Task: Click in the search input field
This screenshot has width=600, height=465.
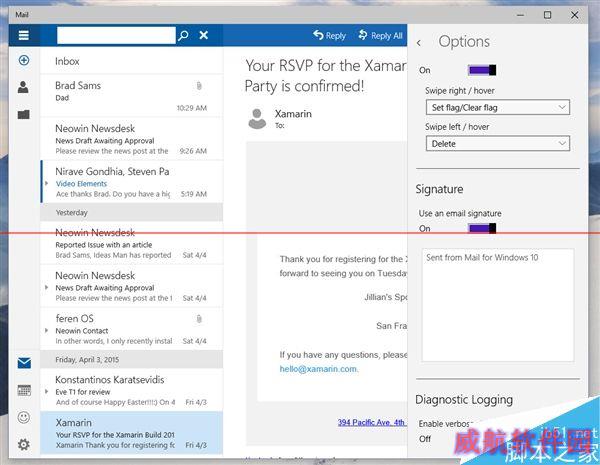Action: coord(116,35)
